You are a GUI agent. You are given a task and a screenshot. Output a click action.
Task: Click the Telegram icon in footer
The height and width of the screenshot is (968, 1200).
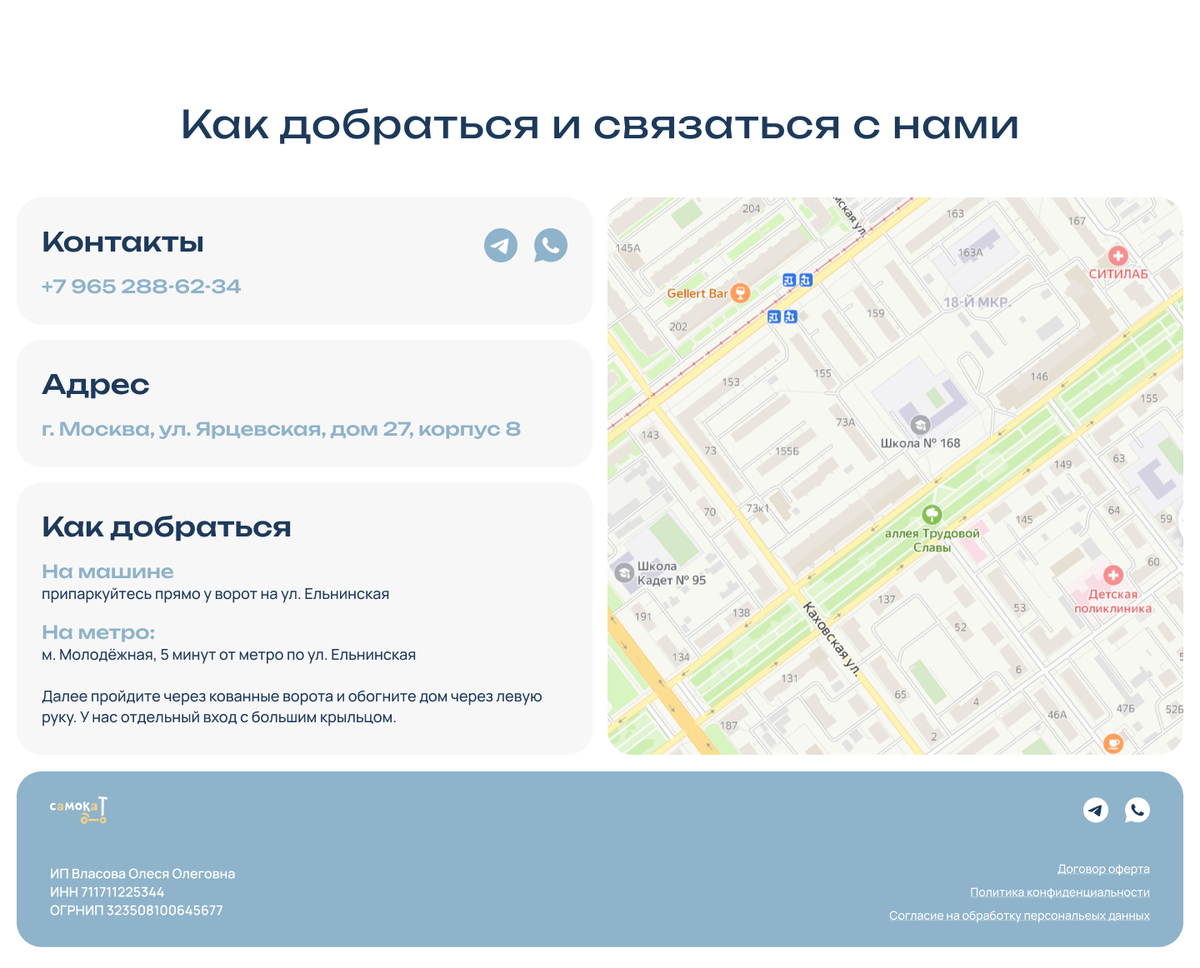pos(1096,810)
